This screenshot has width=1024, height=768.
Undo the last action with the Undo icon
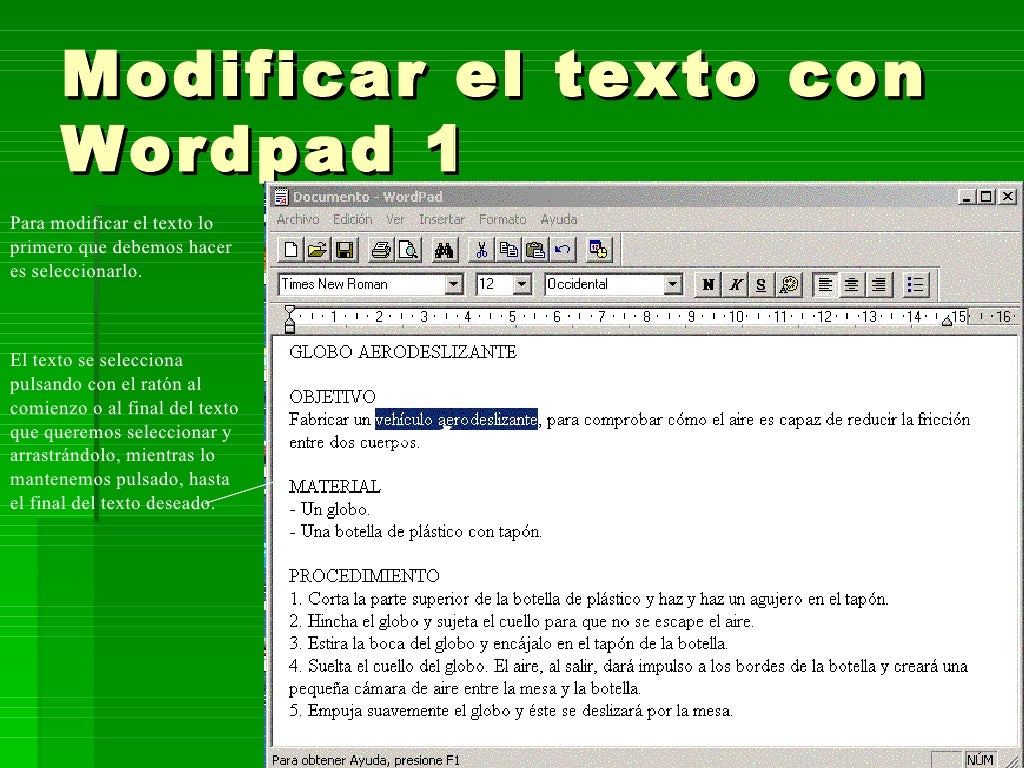pos(563,249)
